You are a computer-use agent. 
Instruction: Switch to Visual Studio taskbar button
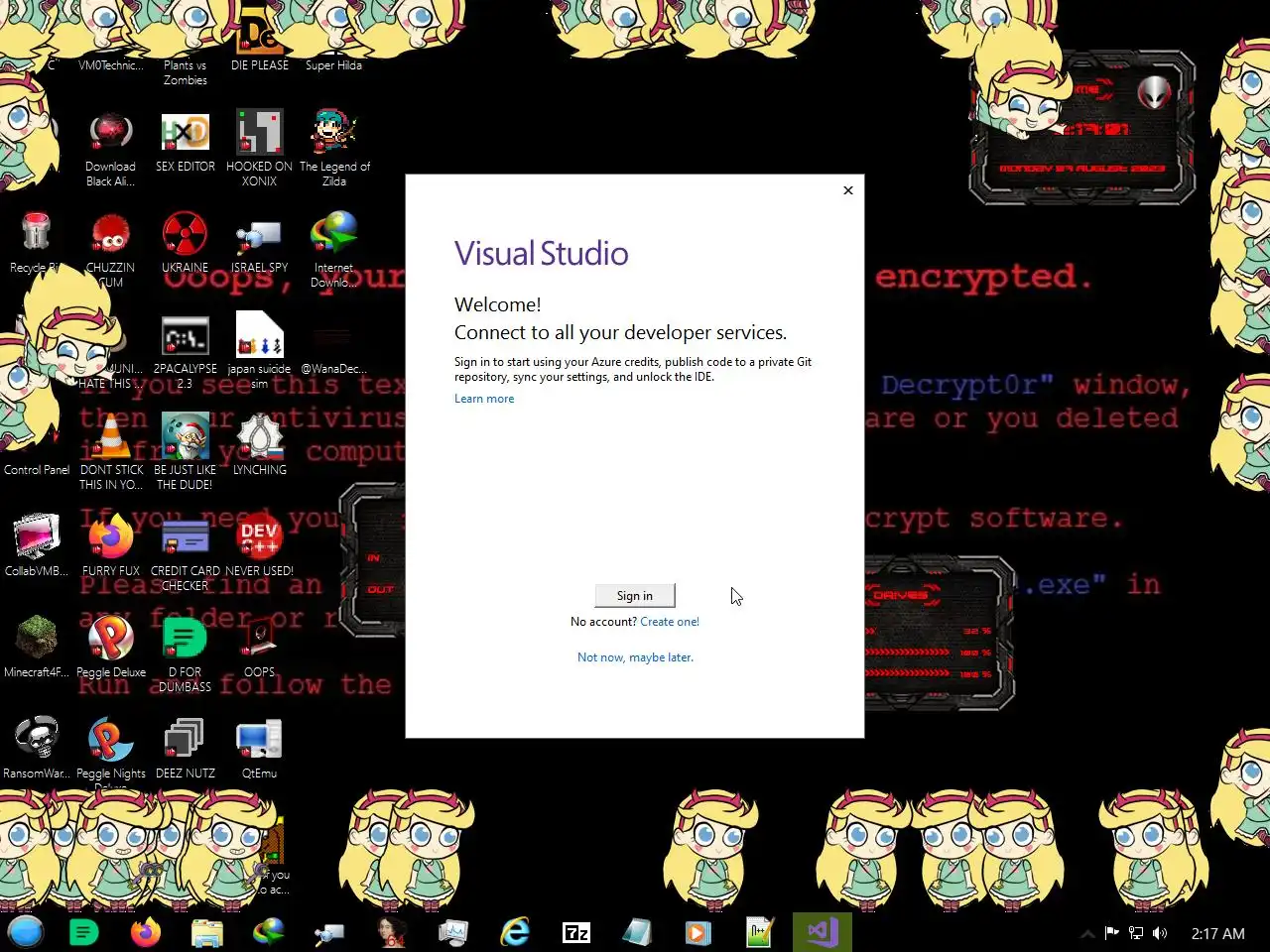coord(823,932)
